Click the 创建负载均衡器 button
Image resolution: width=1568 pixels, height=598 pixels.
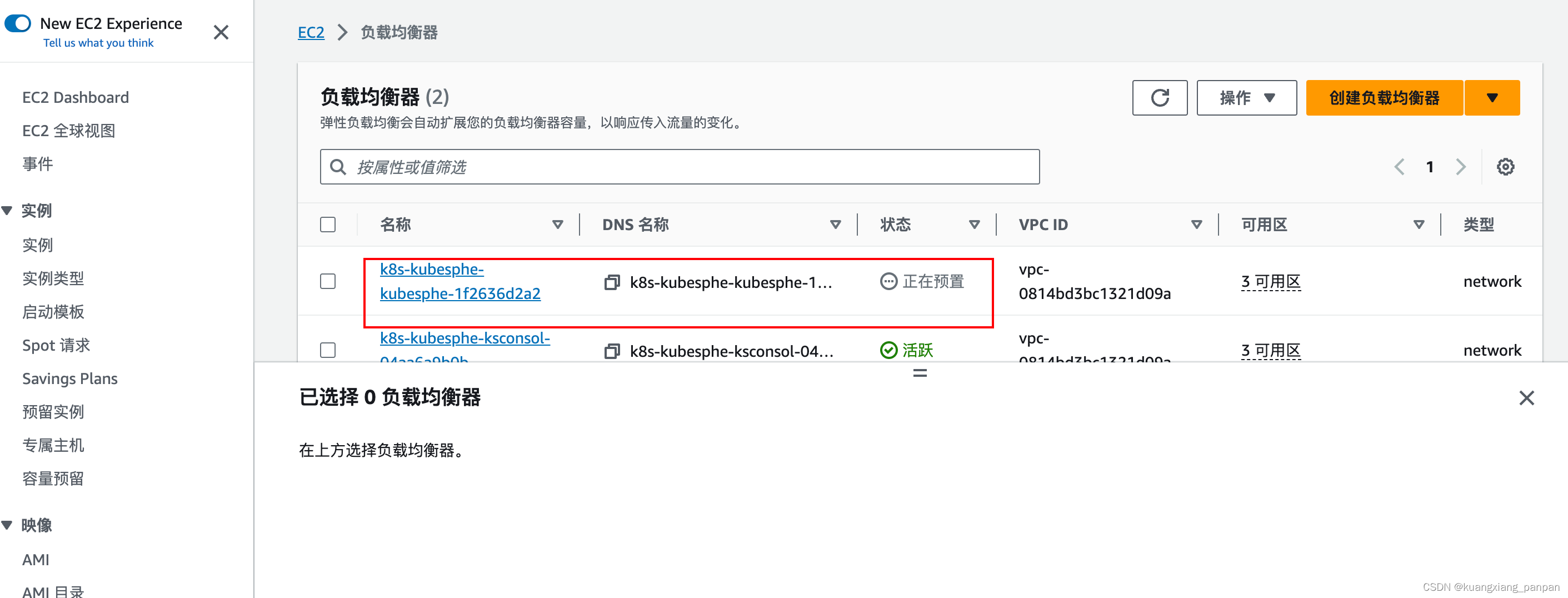point(1384,97)
